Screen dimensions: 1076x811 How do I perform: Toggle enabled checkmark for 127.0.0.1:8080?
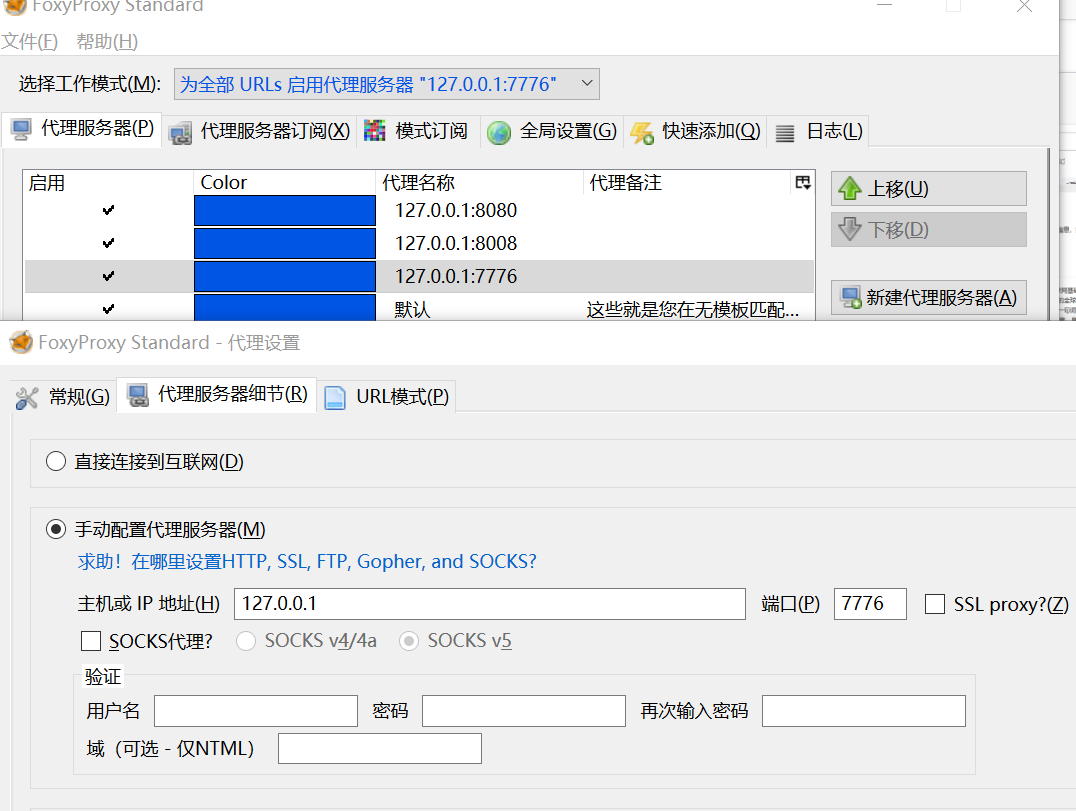point(108,210)
